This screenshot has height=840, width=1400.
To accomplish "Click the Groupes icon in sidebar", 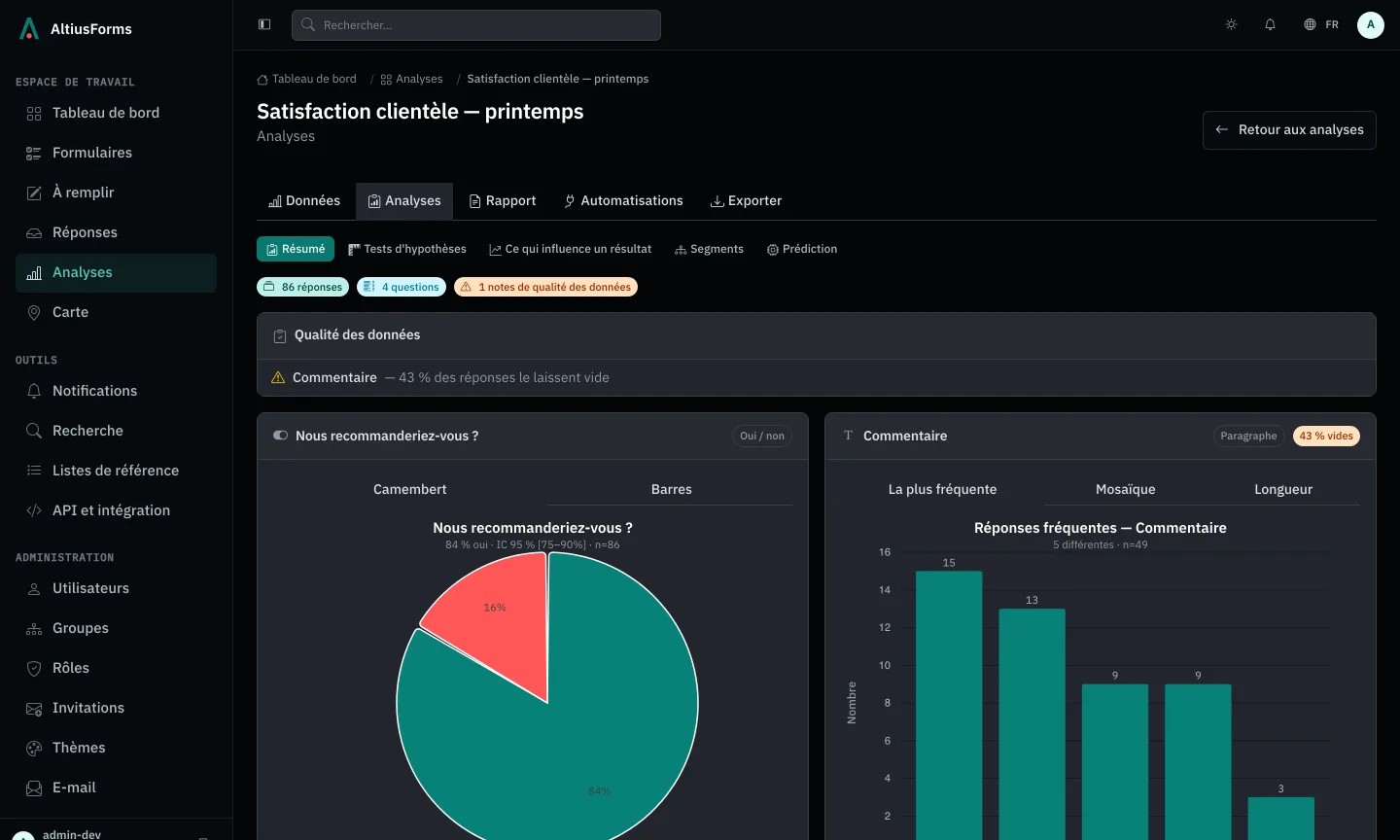I will (x=34, y=628).
